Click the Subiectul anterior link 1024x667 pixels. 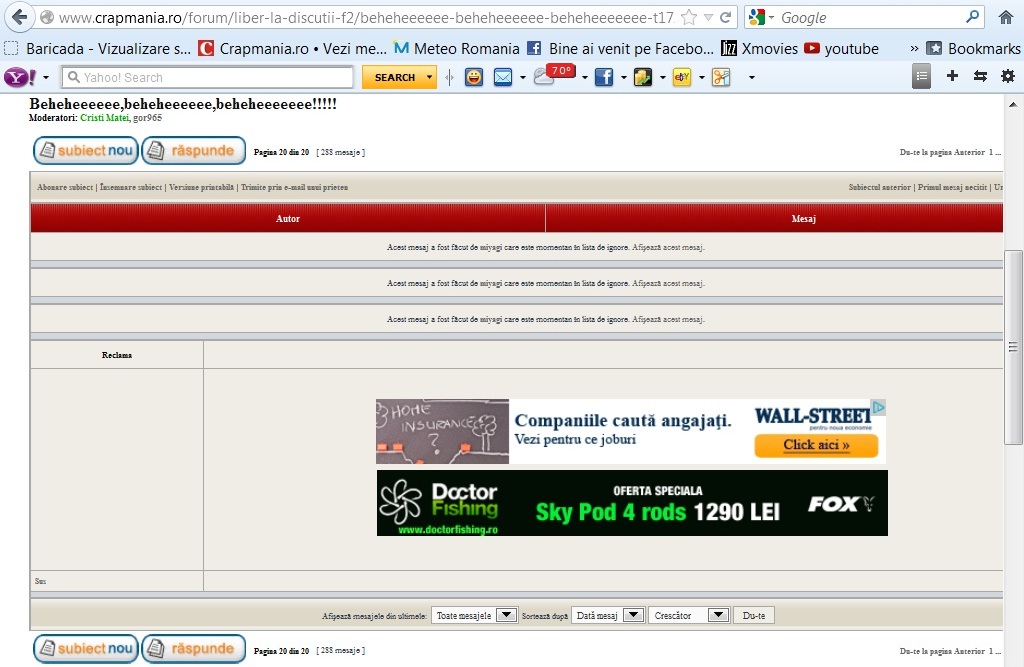879,187
